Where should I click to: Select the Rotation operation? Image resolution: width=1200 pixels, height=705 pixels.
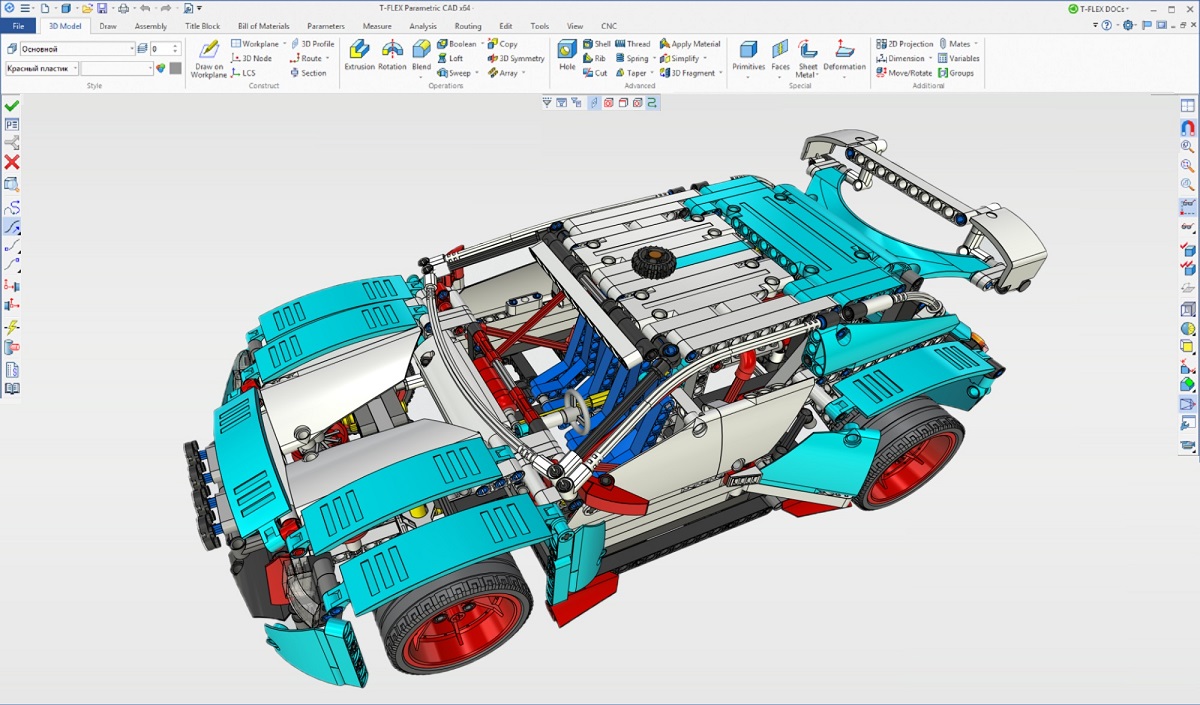[392, 55]
